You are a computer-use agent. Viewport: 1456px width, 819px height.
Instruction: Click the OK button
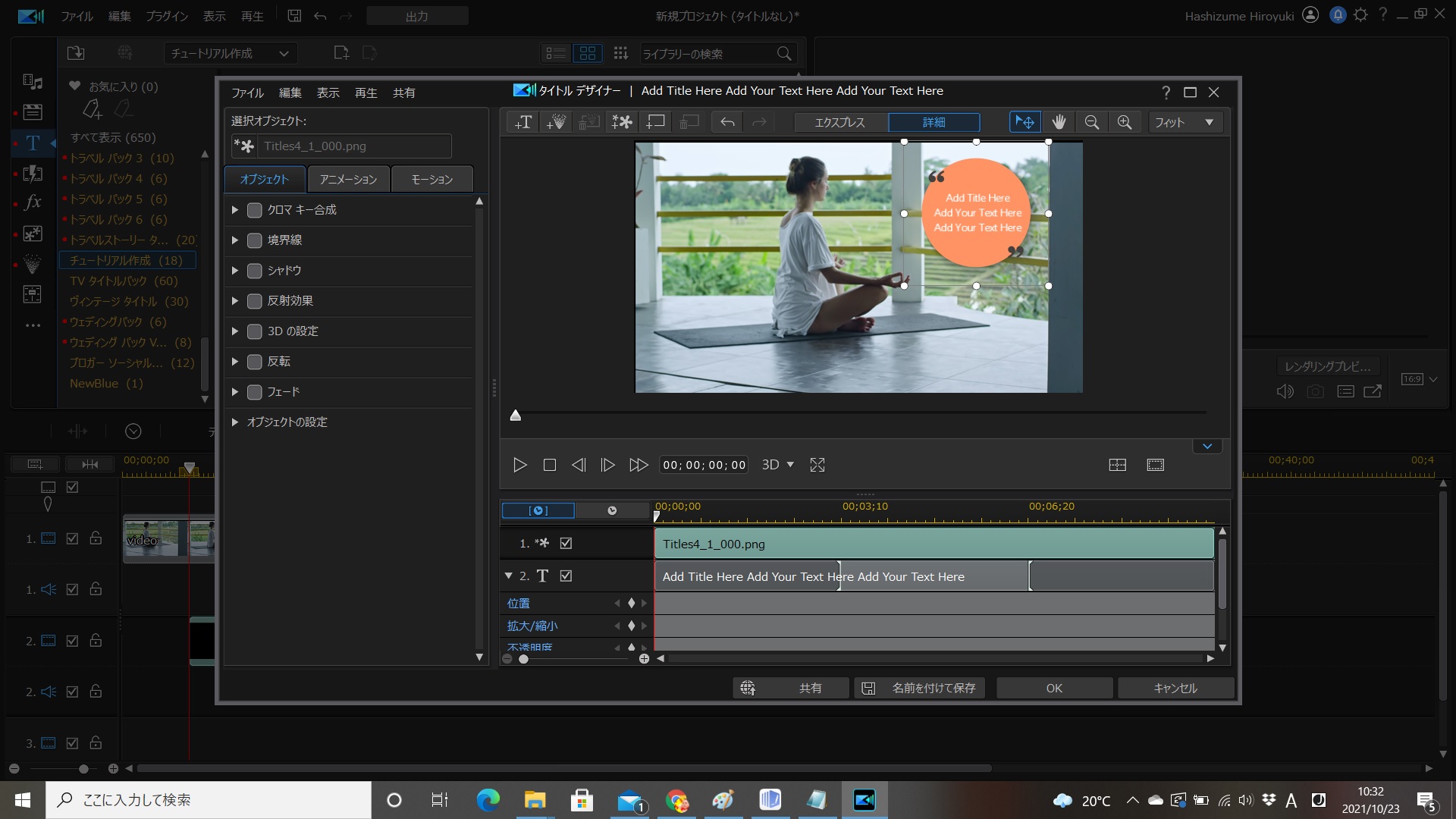pos(1054,688)
